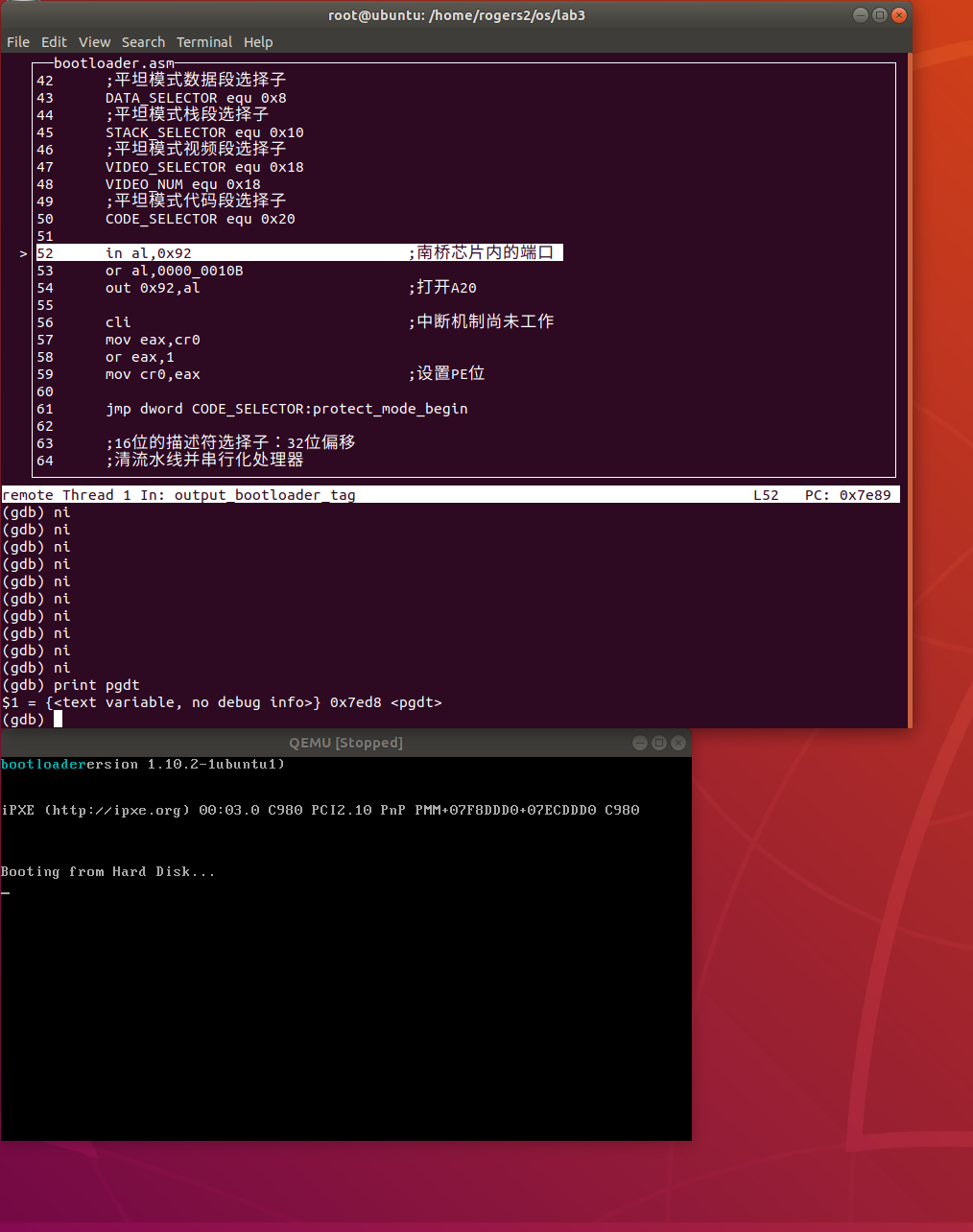Minimize the root@ubuntu terminal window
This screenshot has height=1232, width=973.
click(x=860, y=15)
